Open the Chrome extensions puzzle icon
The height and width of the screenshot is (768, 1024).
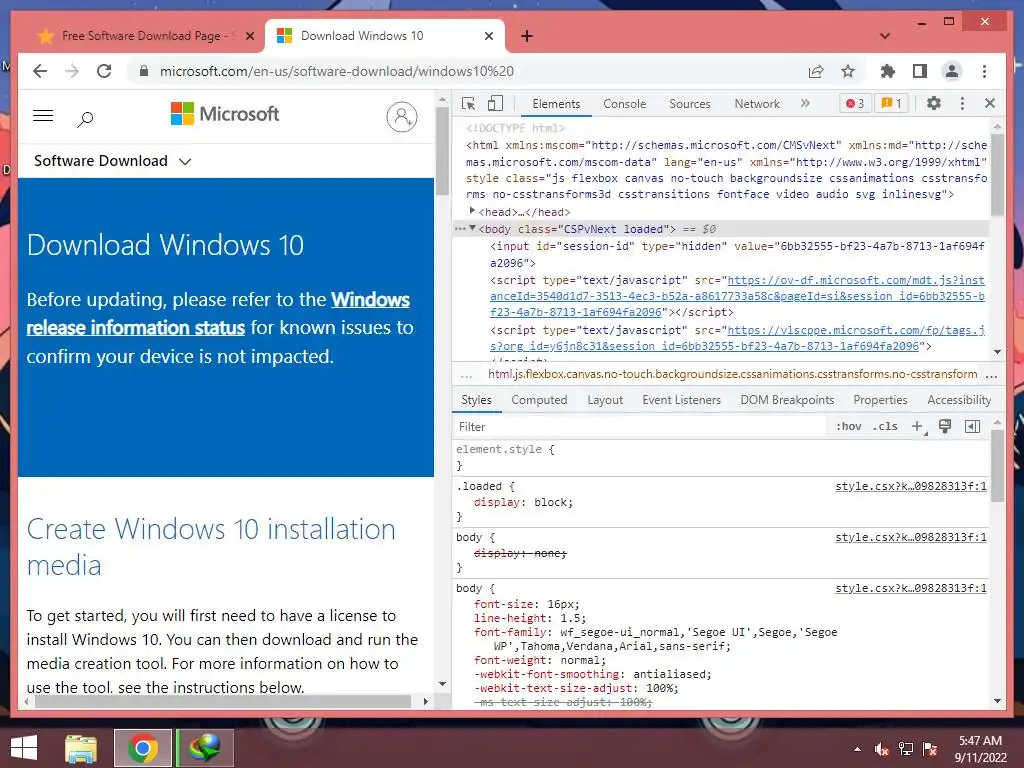[x=888, y=71]
